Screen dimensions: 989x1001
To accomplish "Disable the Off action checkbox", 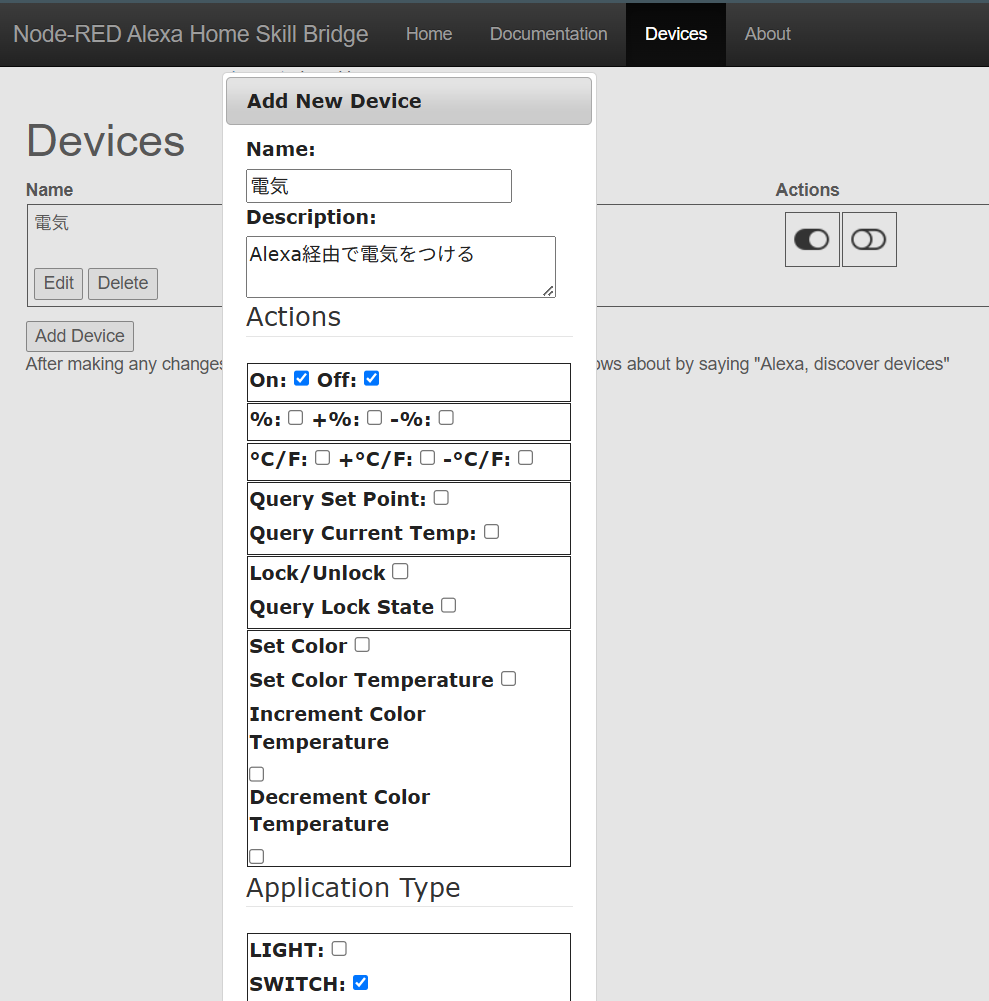I will pos(371,377).
